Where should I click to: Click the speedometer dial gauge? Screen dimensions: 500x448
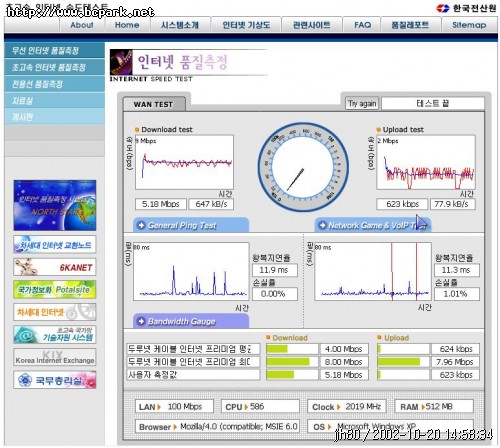point(303,167)
